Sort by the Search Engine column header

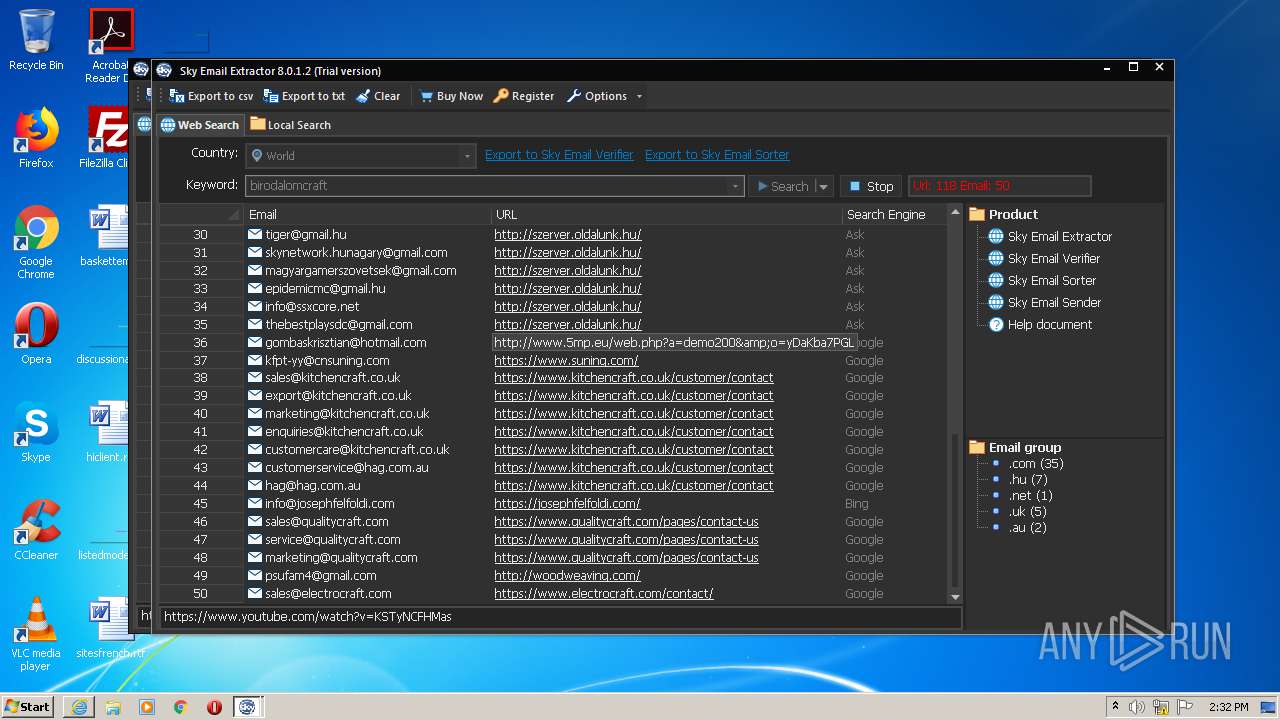coord(886,215)
